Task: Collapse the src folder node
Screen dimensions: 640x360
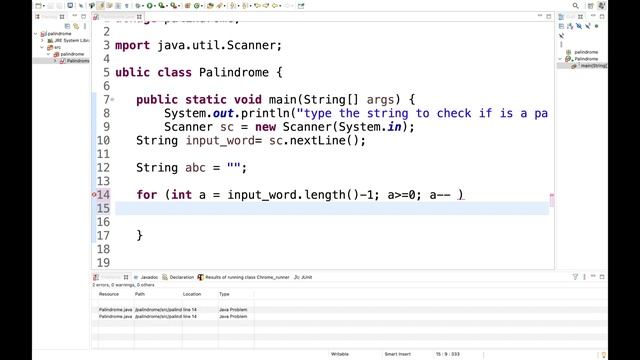Action: (42, 47)
